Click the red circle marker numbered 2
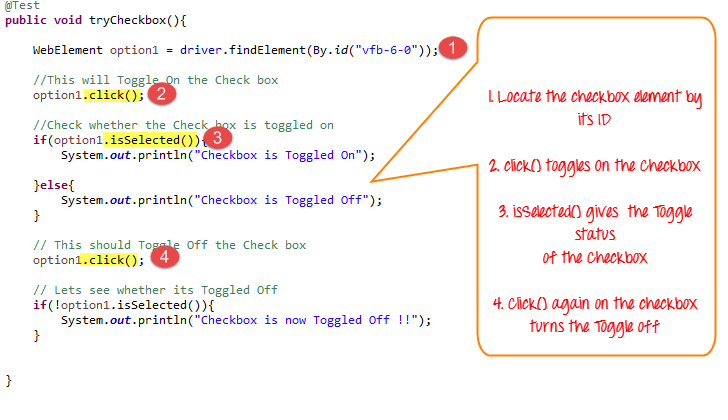The height and width of the screenshot is (420, 728). 164,95
